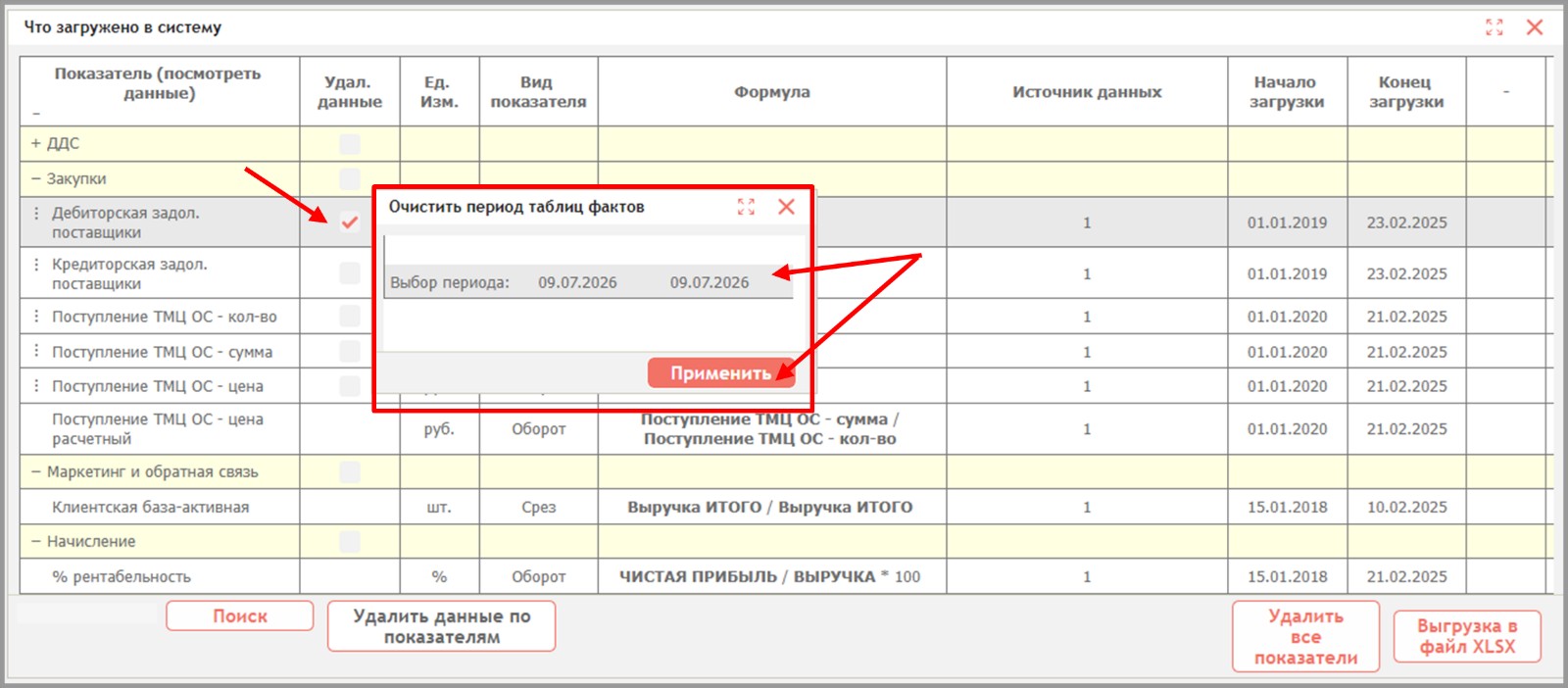The image size is (1568, 688).
Task: Collapse the Закупки group
Action: point(36,178)
